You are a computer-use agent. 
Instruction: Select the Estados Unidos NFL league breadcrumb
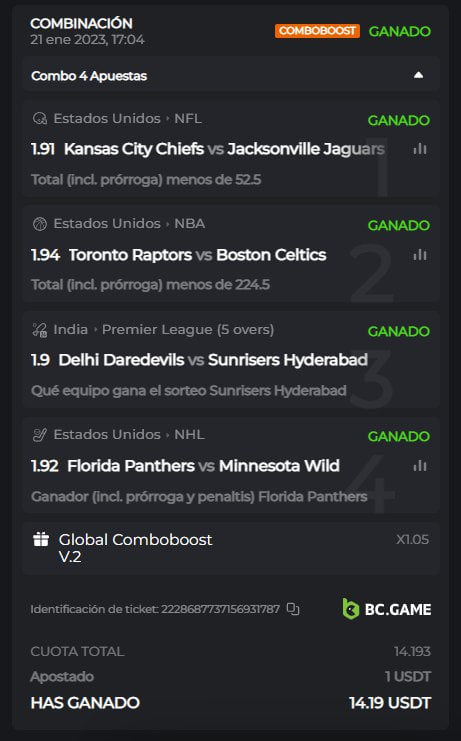[x=128, y=118]
